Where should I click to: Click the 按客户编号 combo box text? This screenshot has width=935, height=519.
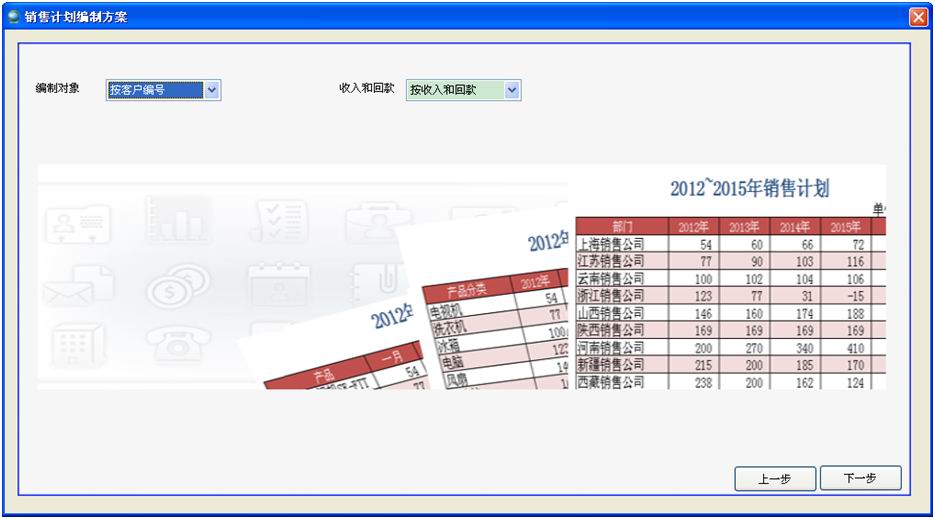[153, 91]
